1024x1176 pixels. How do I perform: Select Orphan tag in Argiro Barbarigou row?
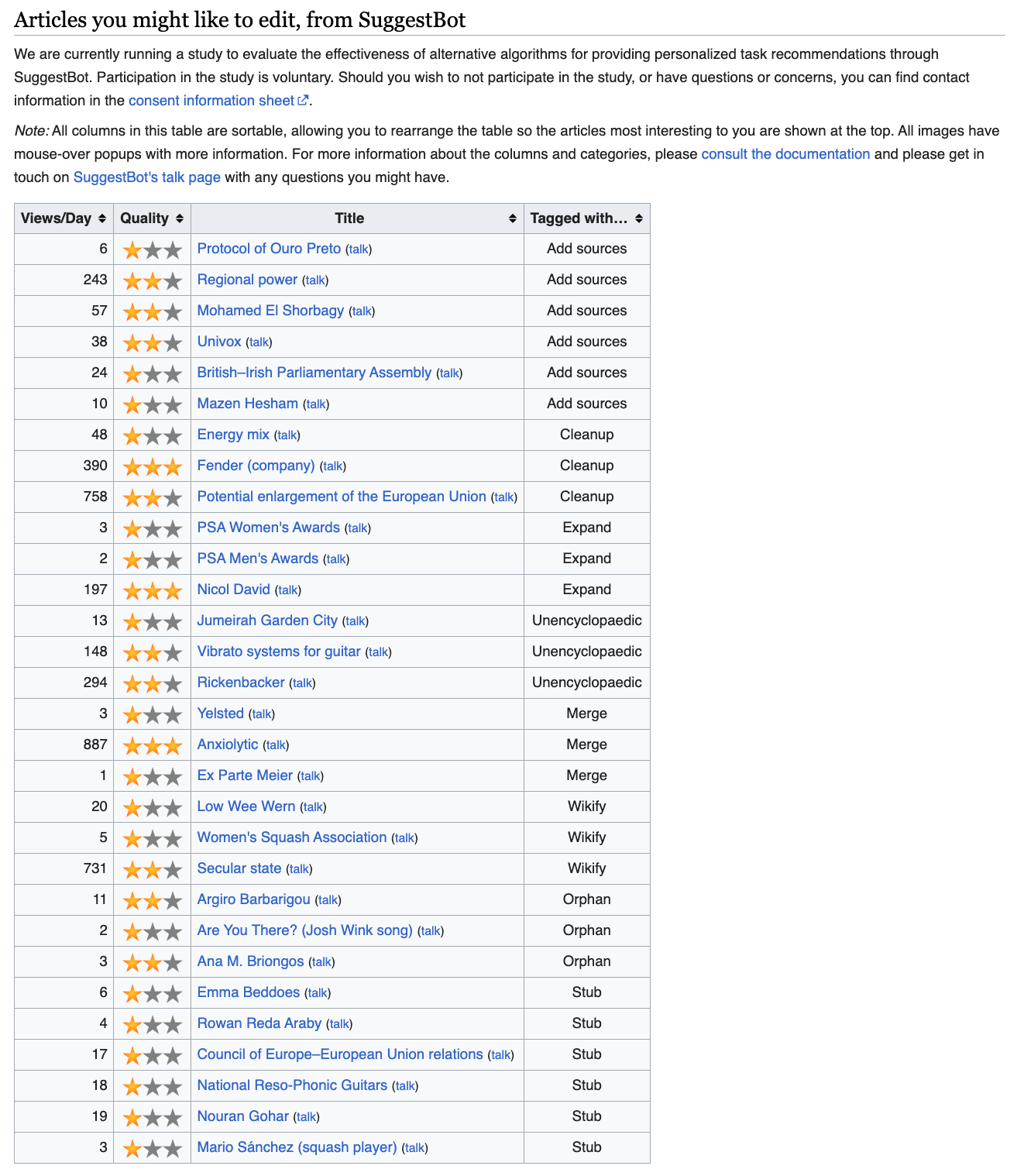click(587, 899)
